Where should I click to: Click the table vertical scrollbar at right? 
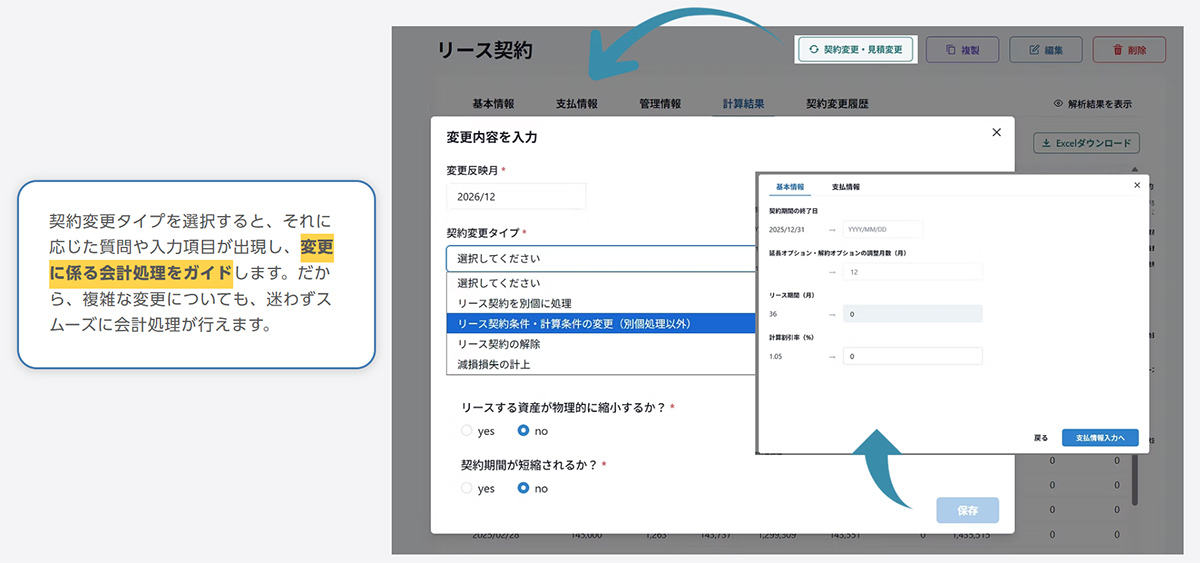point(1133,479)
